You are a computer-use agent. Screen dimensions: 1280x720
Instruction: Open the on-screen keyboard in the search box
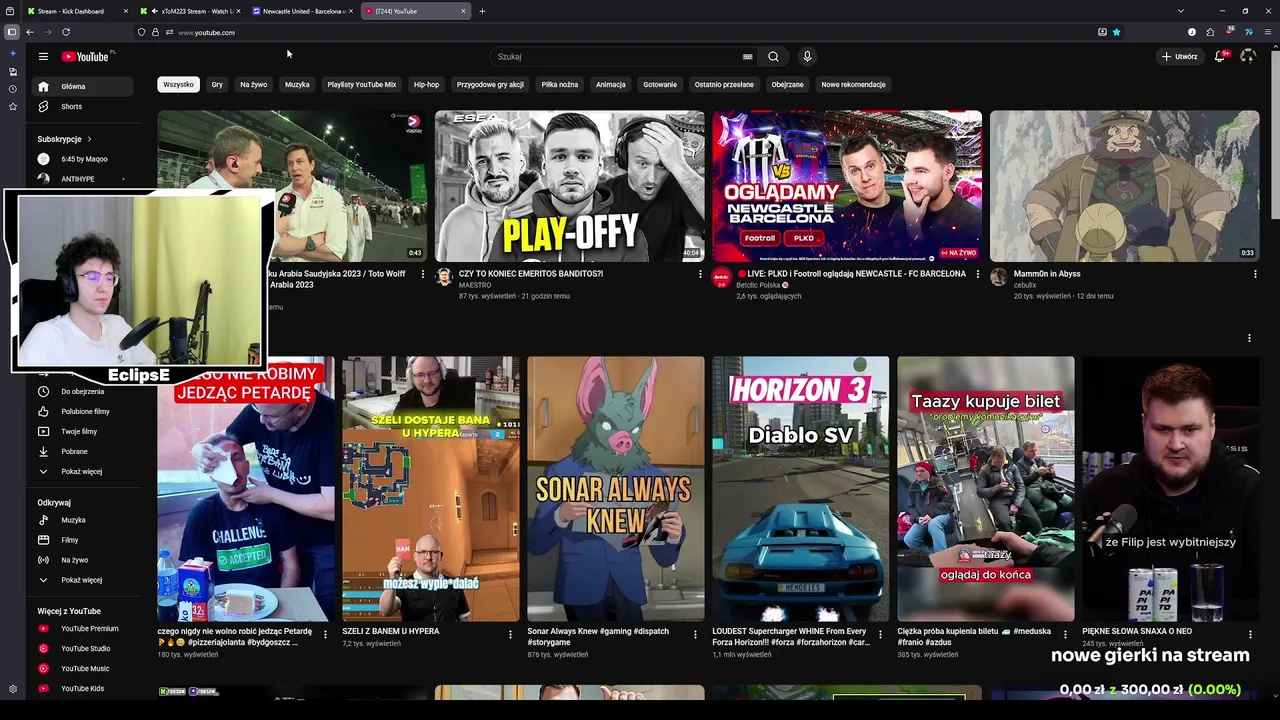(747, 57)
